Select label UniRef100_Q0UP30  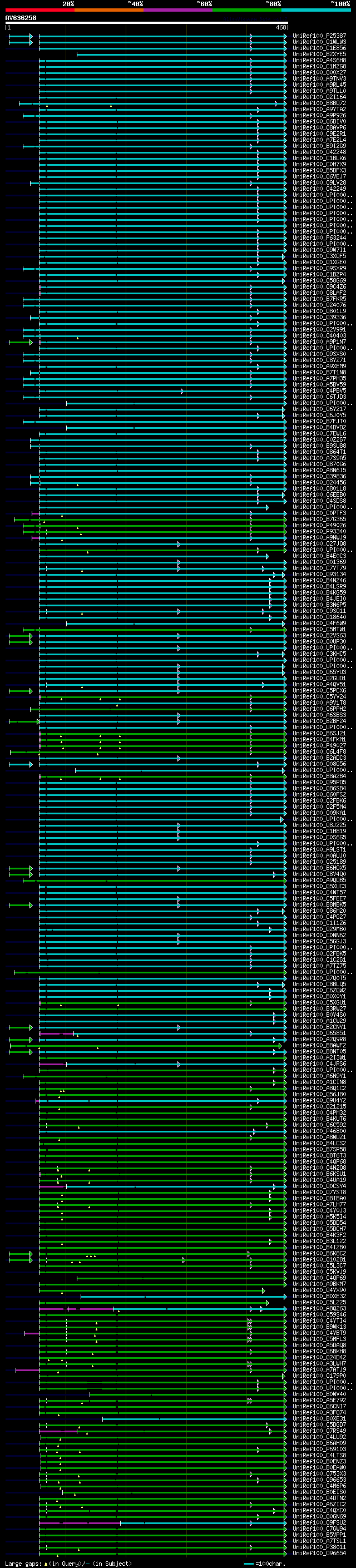pyautogui.click(x=319, y=641)
